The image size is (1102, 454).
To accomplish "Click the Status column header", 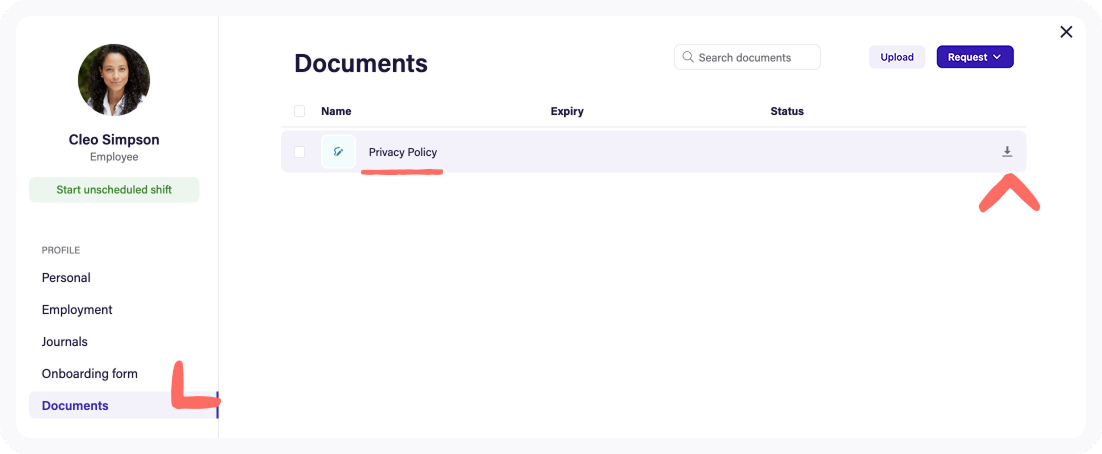I will point(787,111).
